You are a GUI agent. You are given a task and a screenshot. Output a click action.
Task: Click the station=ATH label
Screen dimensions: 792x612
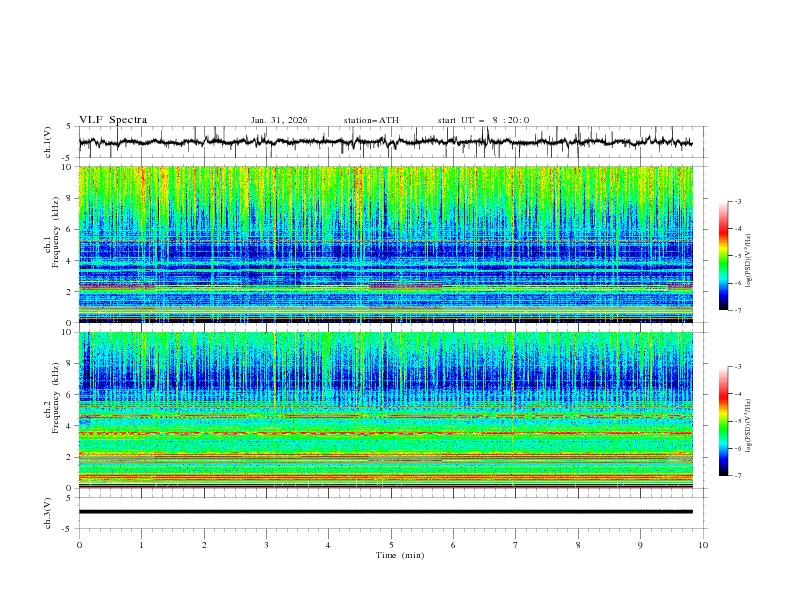(371, 120)
